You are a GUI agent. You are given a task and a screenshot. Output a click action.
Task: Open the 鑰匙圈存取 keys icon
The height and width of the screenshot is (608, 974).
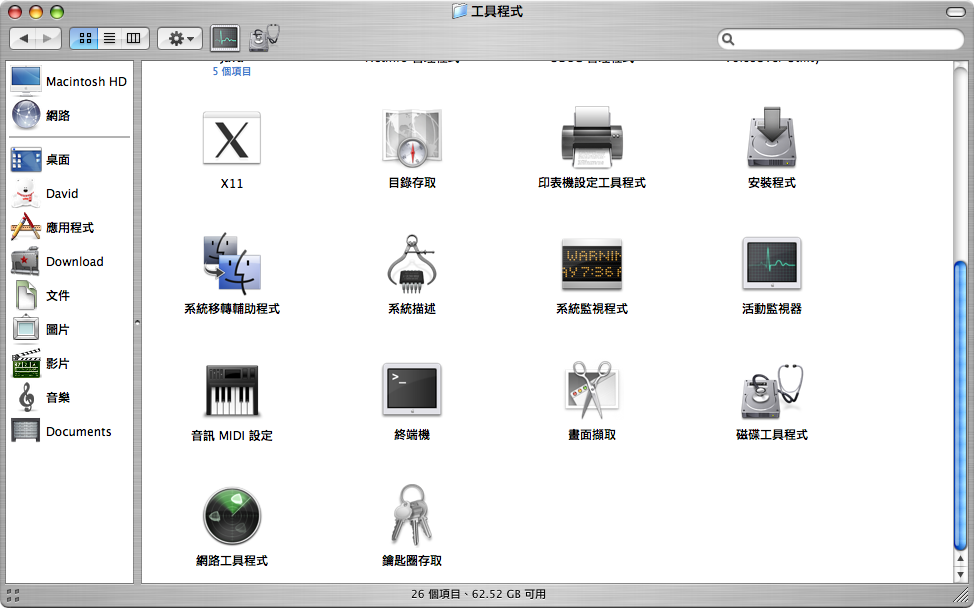click(412, 515)
